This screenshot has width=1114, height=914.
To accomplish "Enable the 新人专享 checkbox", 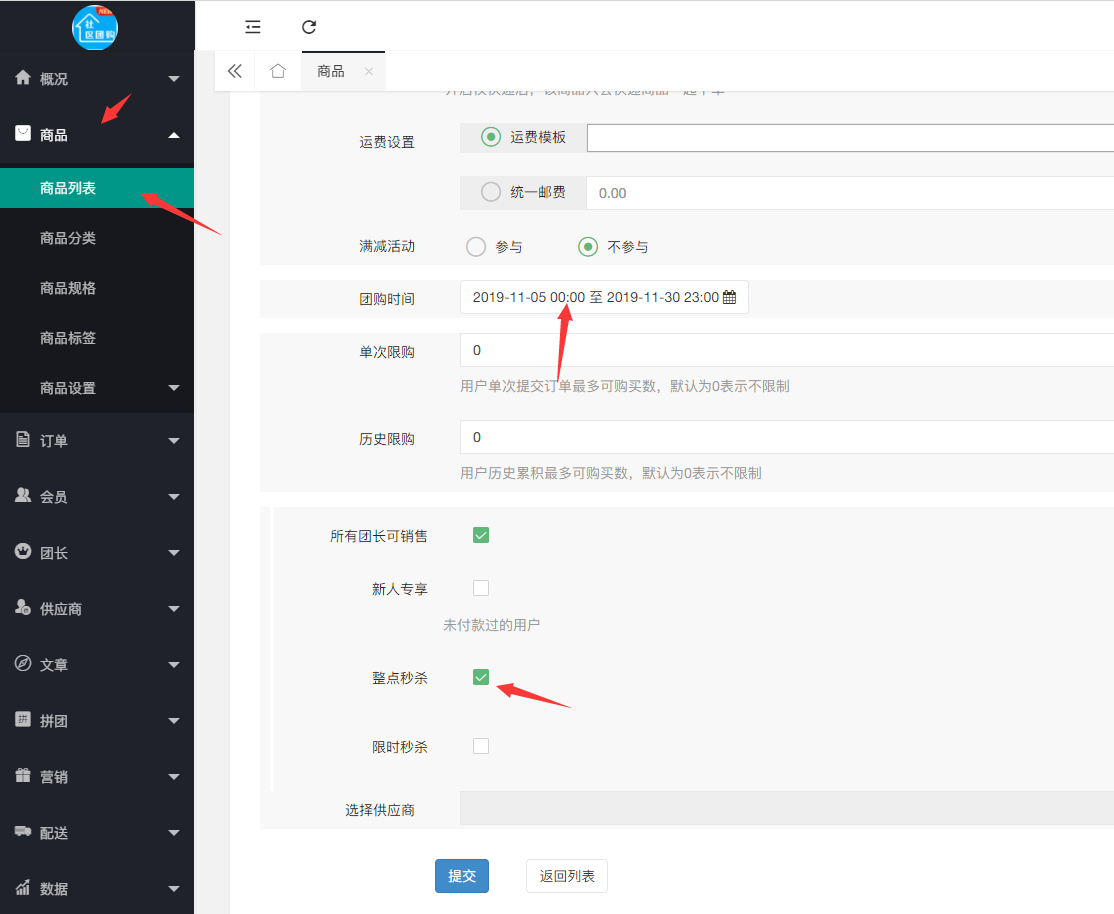I will 481,588.
